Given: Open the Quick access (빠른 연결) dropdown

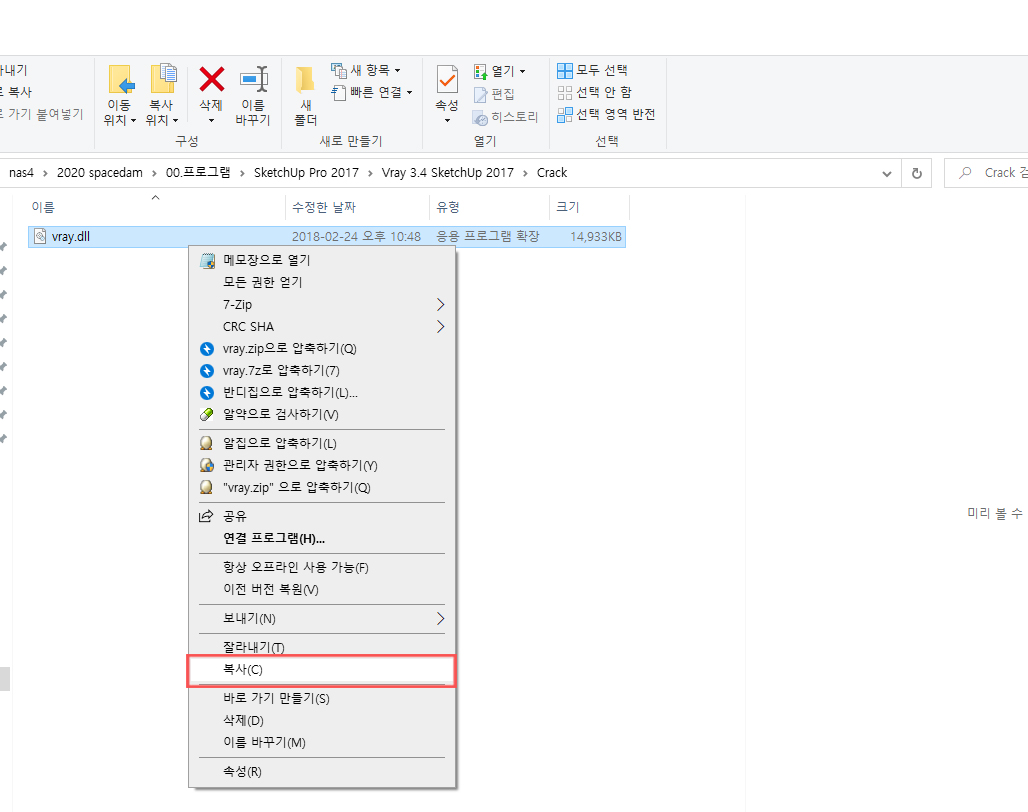Looking at the screenshot, I should (x=372, y=92).
